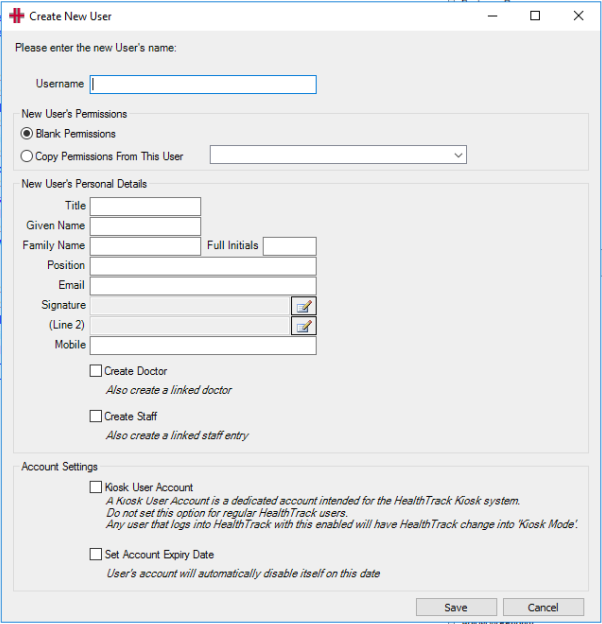
Task: Click the greyed Signature text box
Action: tap(190, 306)
